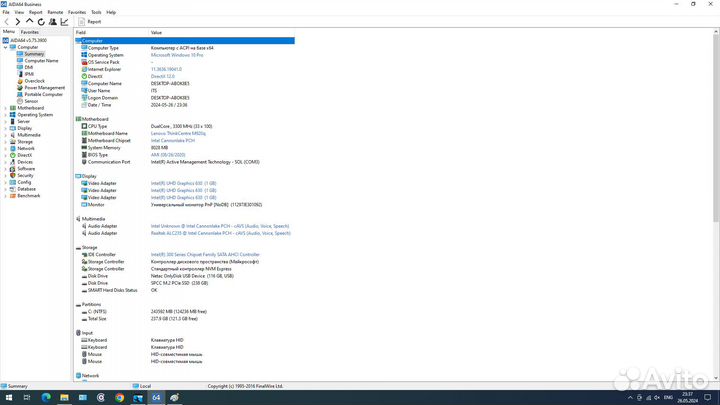720x405 pixels.
Task: Expand the Operating System tree node
Action: [6, 115]
